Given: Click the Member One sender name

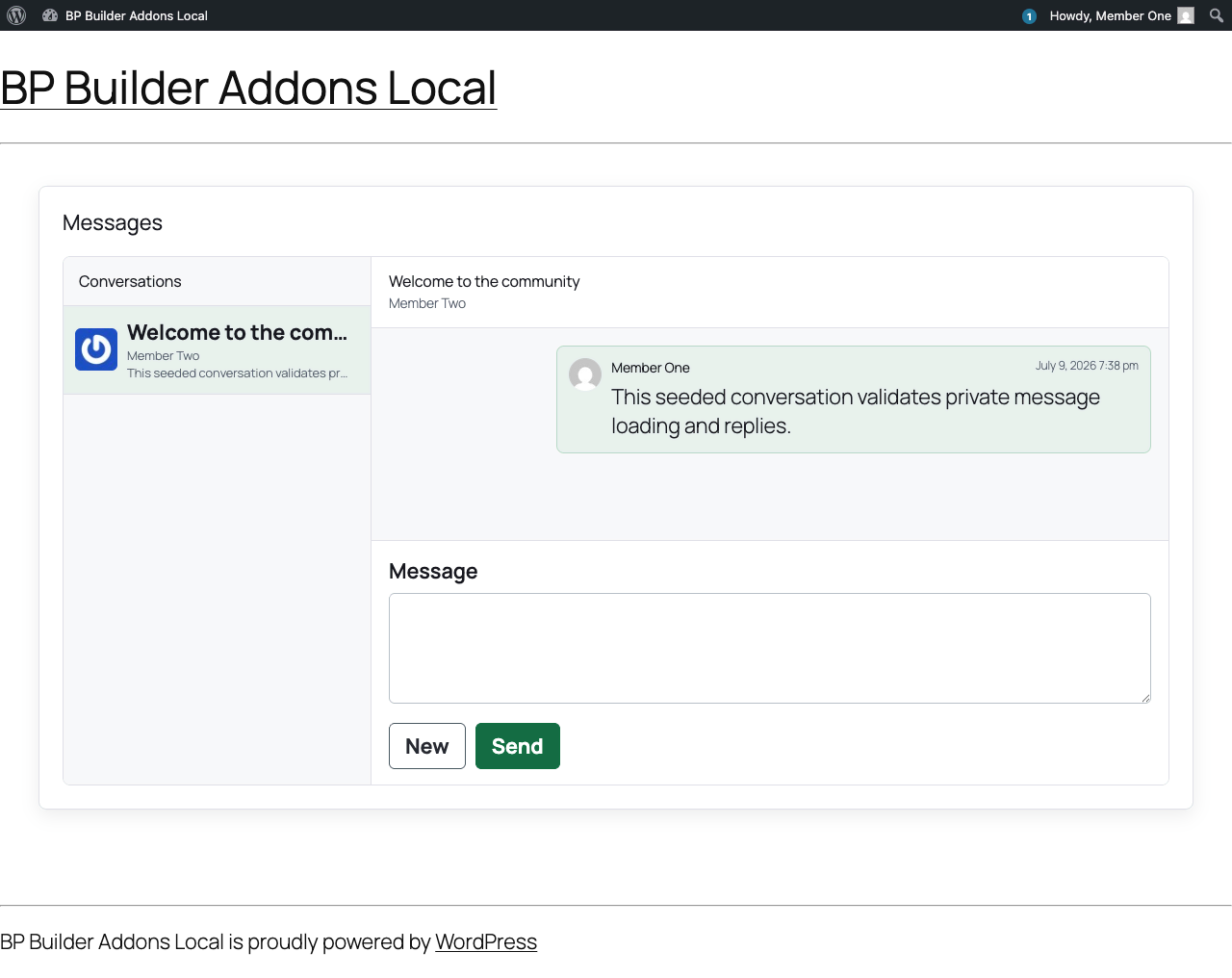Looking at the screenshot, I should pyautogui.click(x=651, y=368).
